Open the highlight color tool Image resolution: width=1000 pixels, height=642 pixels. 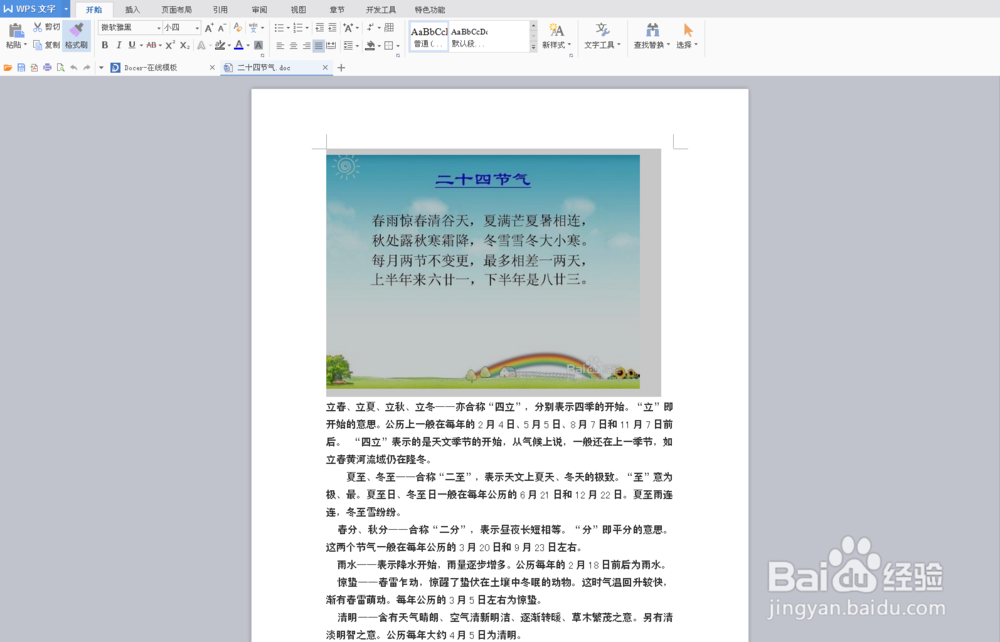pos(219,45)
